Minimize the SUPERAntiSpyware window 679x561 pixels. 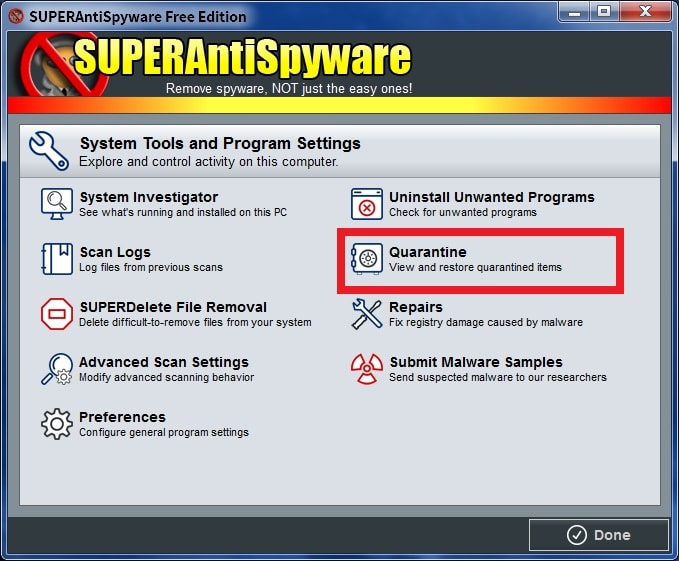tap(574, 12)
